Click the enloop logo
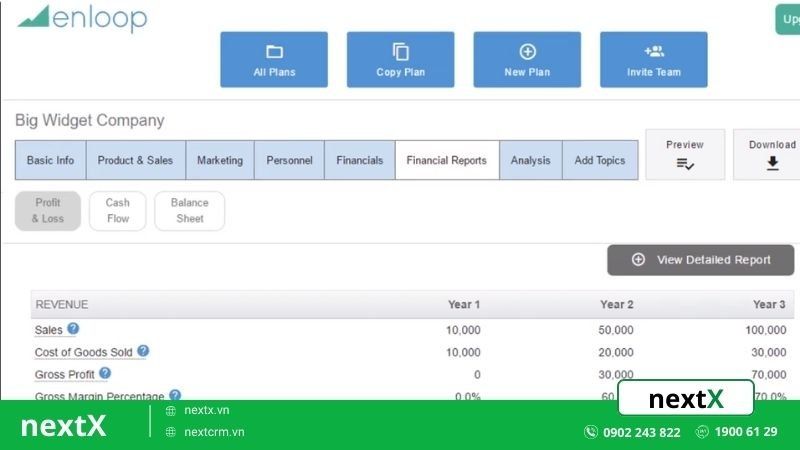800x450 pixels. pos(83,18)
